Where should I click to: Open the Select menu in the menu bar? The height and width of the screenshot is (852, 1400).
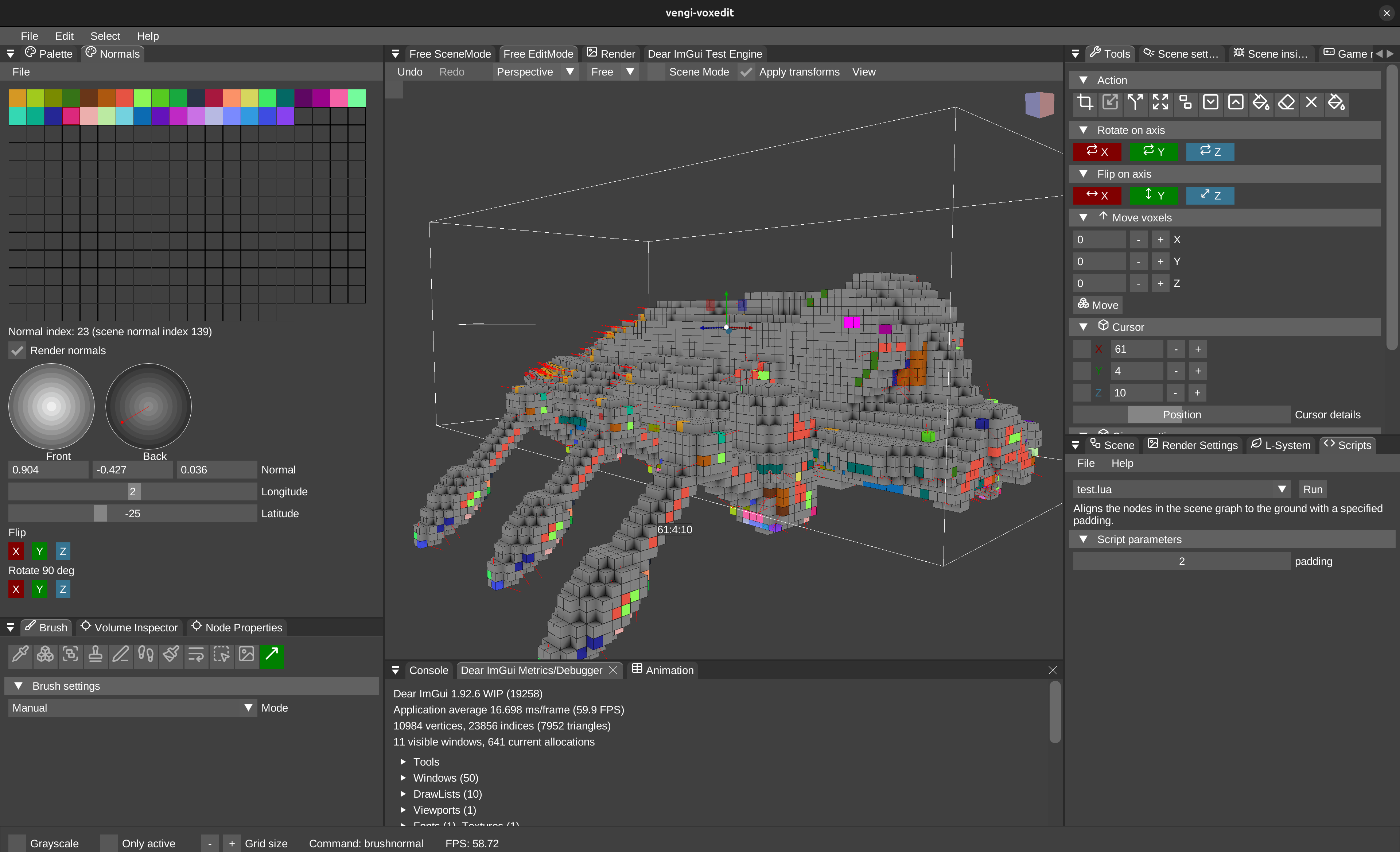coord(105,36)
